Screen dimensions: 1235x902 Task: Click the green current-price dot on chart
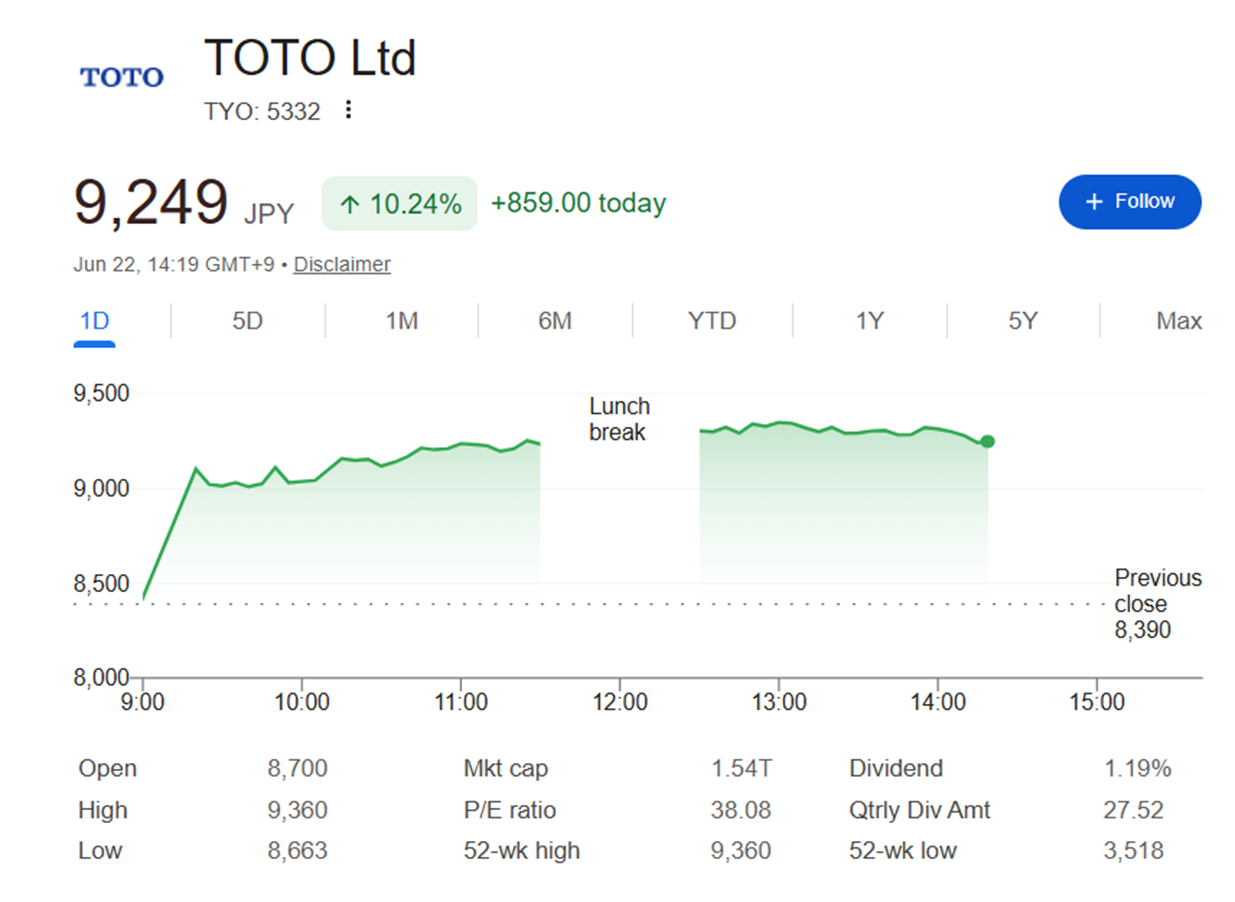(987, 442)
